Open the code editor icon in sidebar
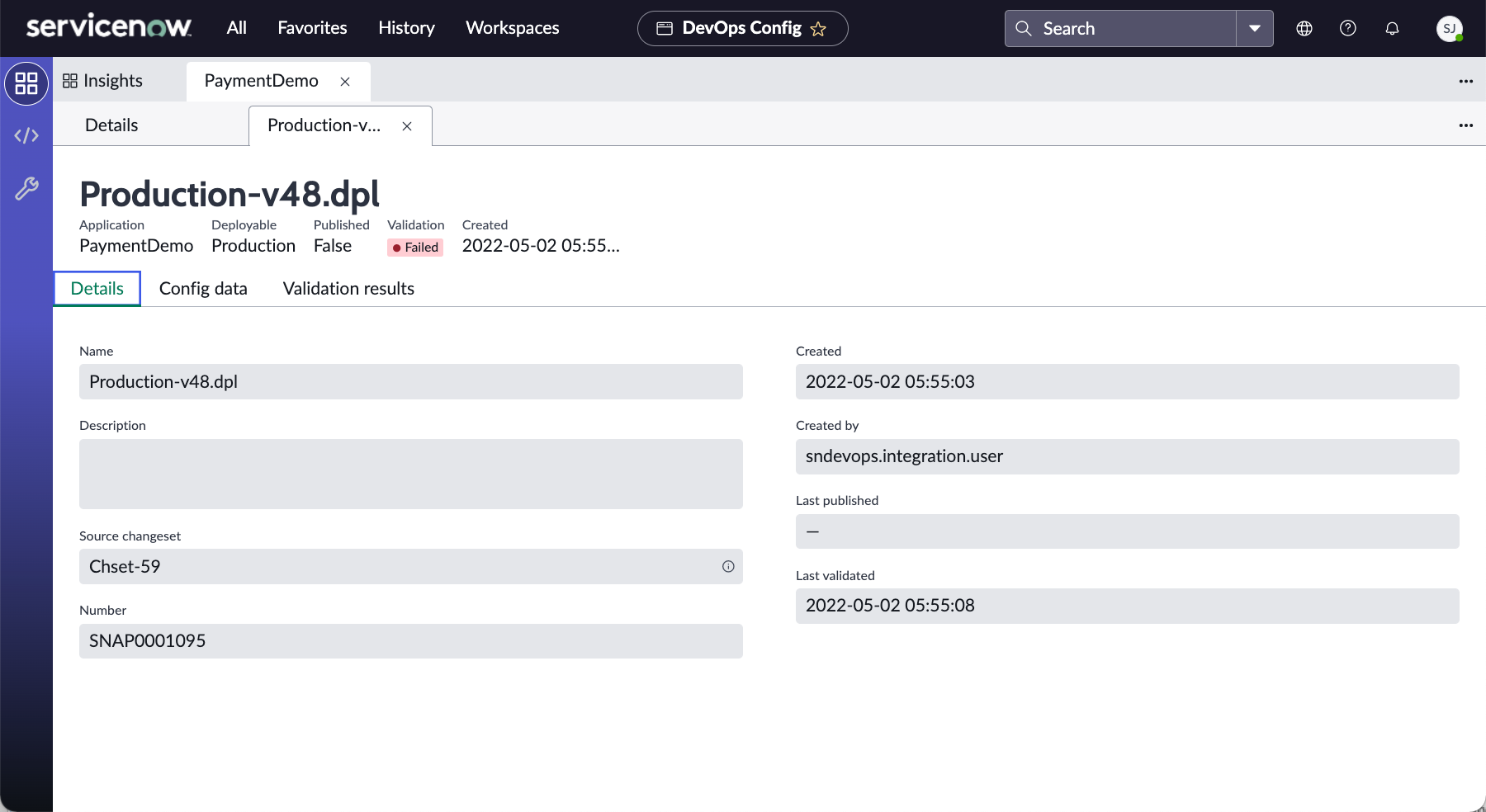Viewport: 1486px width, 812px height. coord(26,135)
